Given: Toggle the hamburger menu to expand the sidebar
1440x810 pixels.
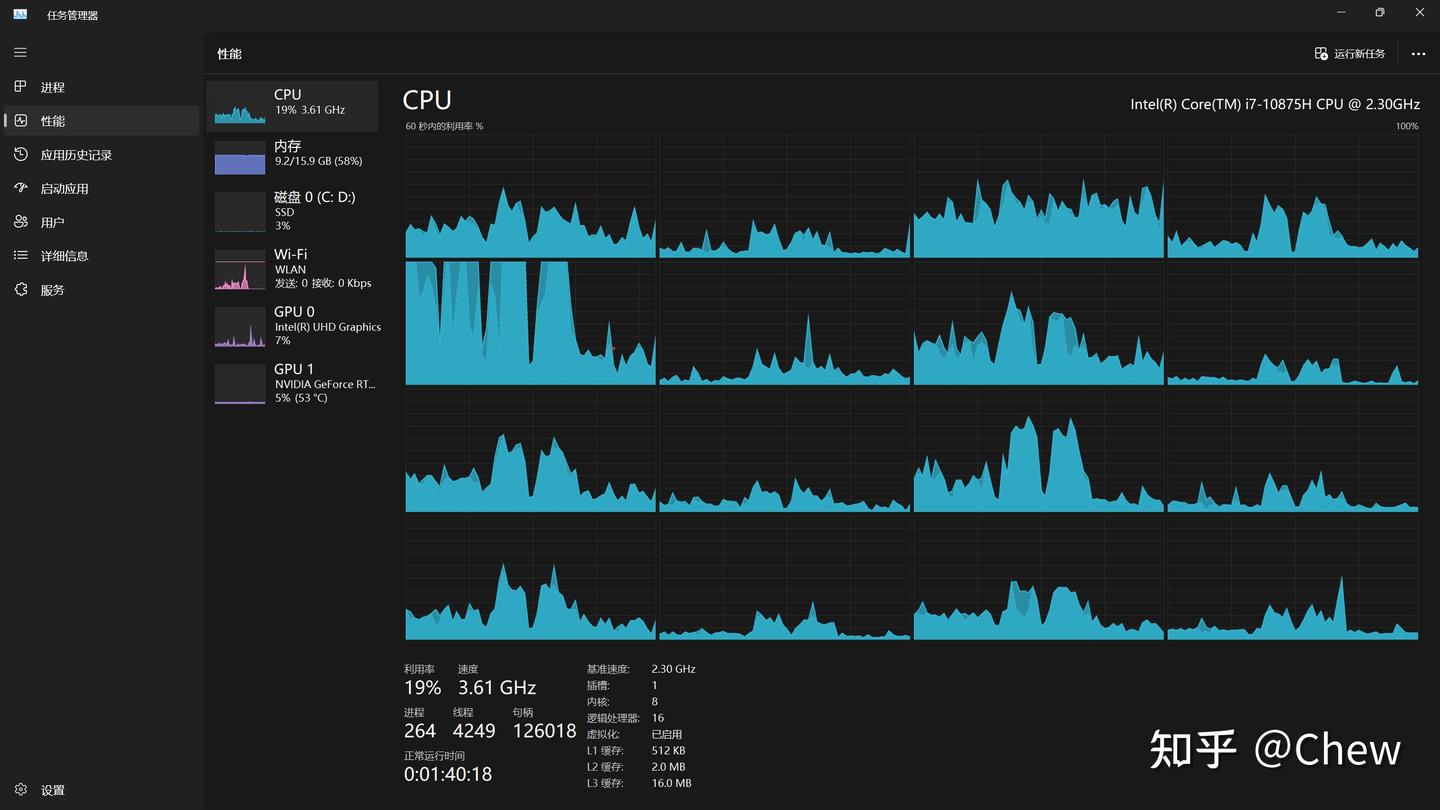Looking at the screenshot, I should click(19, 52).
